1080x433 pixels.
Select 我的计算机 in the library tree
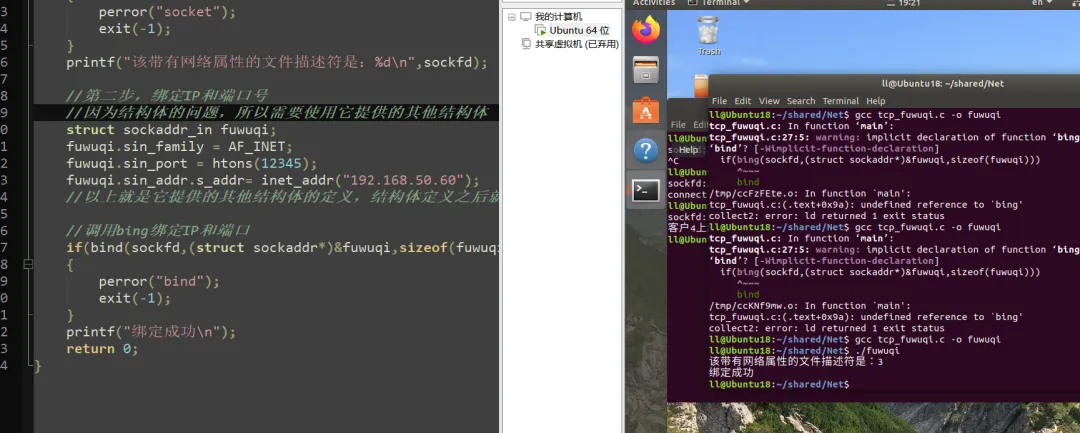tap(558, 17)
